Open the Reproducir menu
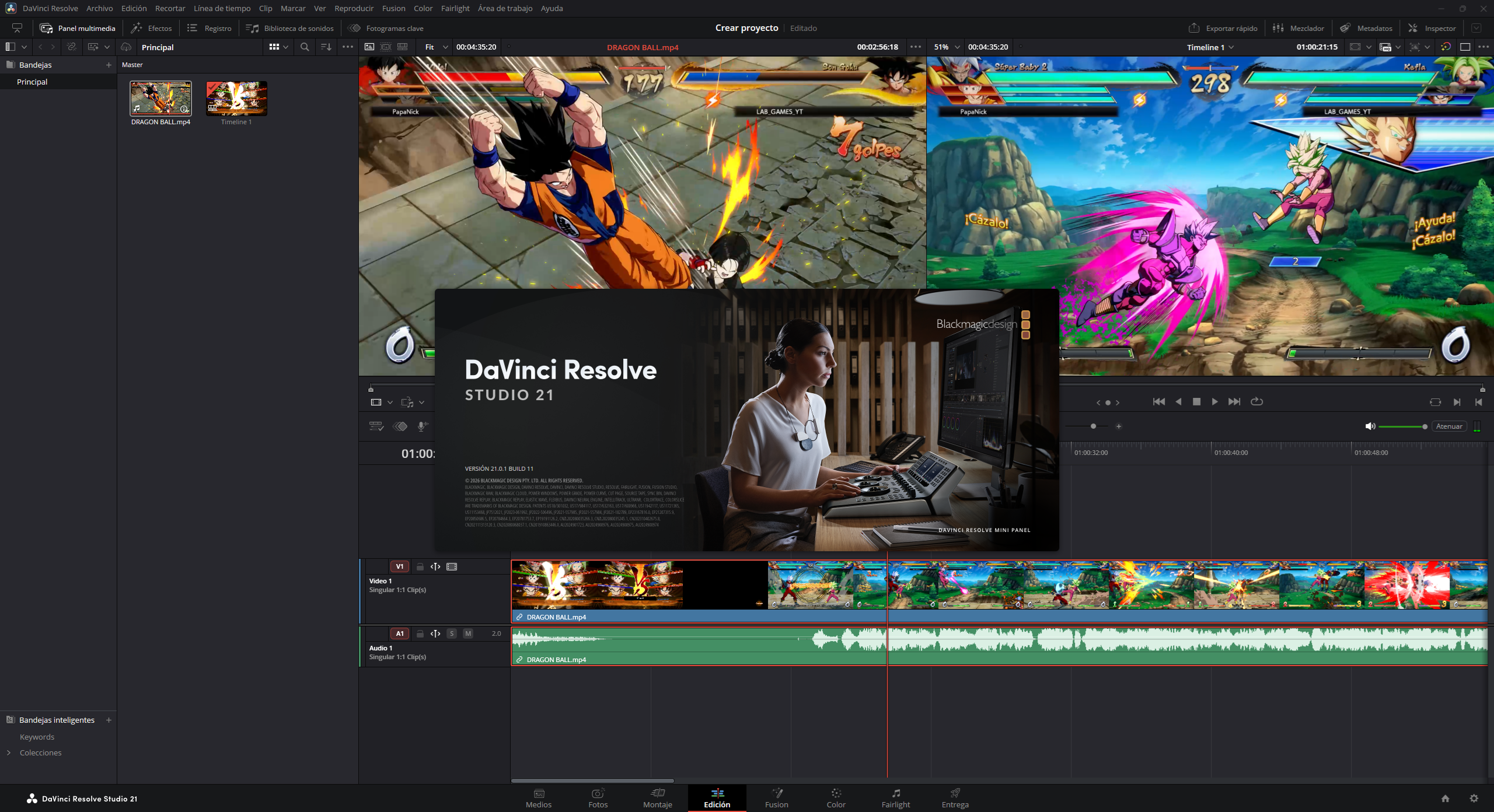1494x812 pixels. [x=354, y=8]
